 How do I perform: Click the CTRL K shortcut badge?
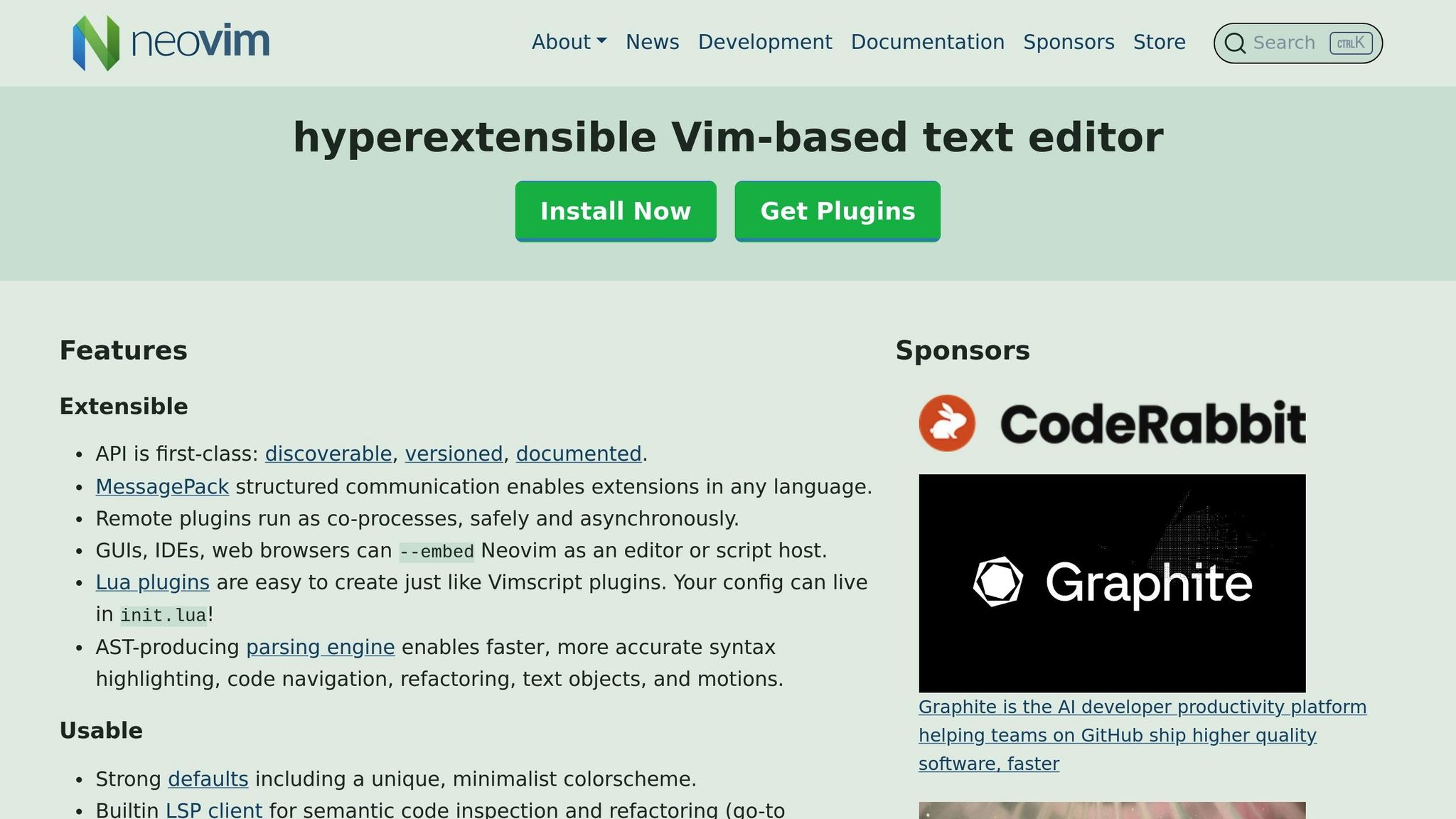pyautogui.click(x=1351, y=43)
